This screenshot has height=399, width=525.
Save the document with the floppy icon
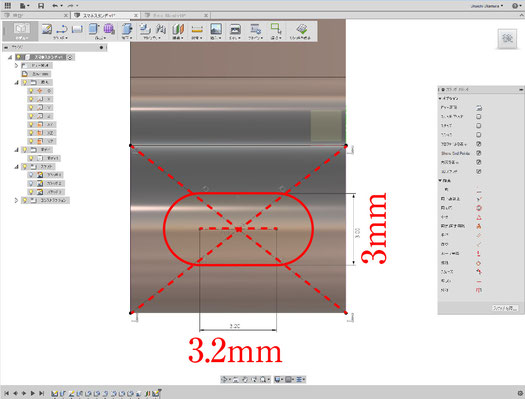(x=41, y=6)
